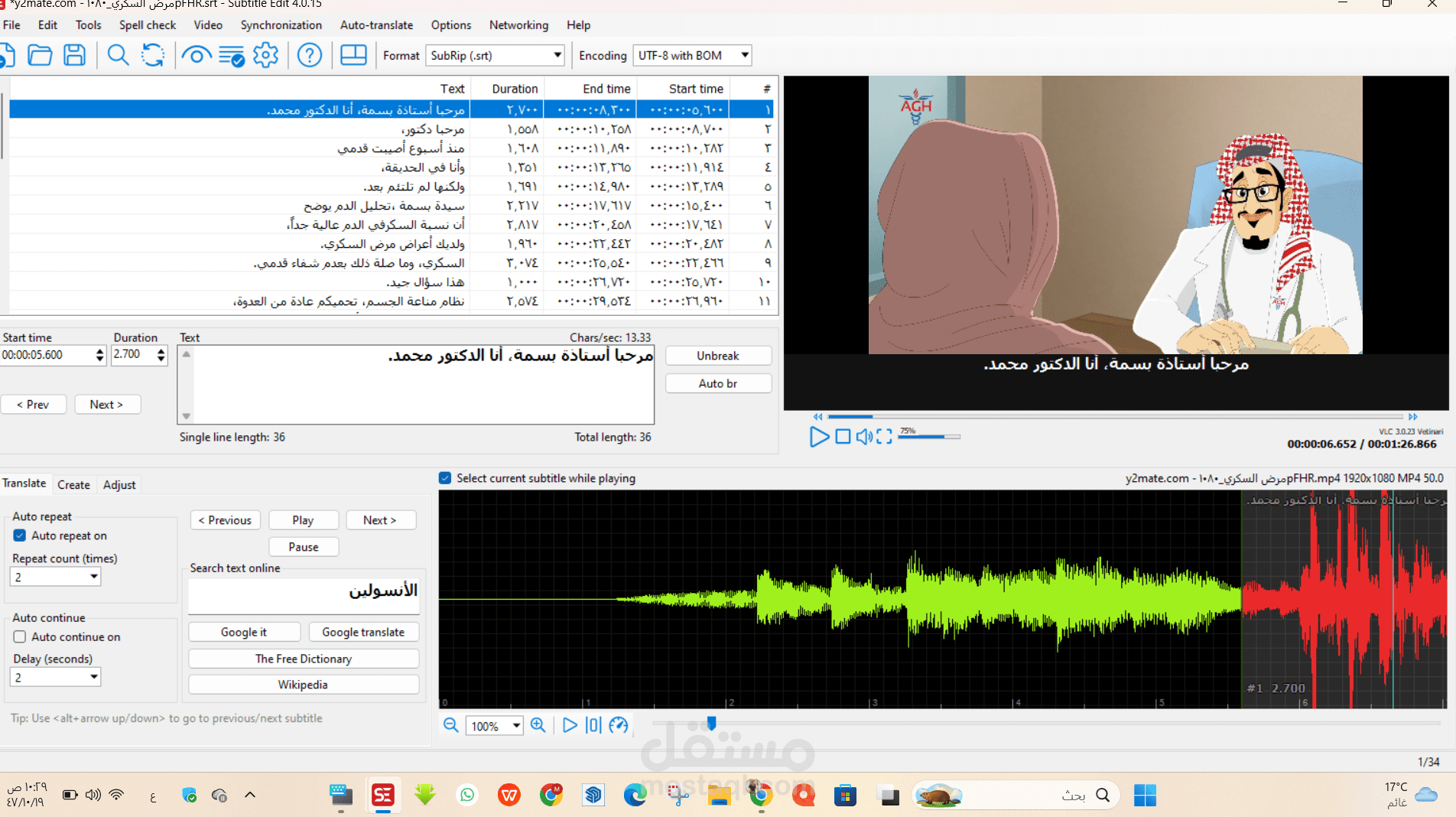The width and height of the screenshot is (1456, 817).
Task: Open the Encoding dropdown showing UTF-8 with BOM
Action: [x=693, y=55]
